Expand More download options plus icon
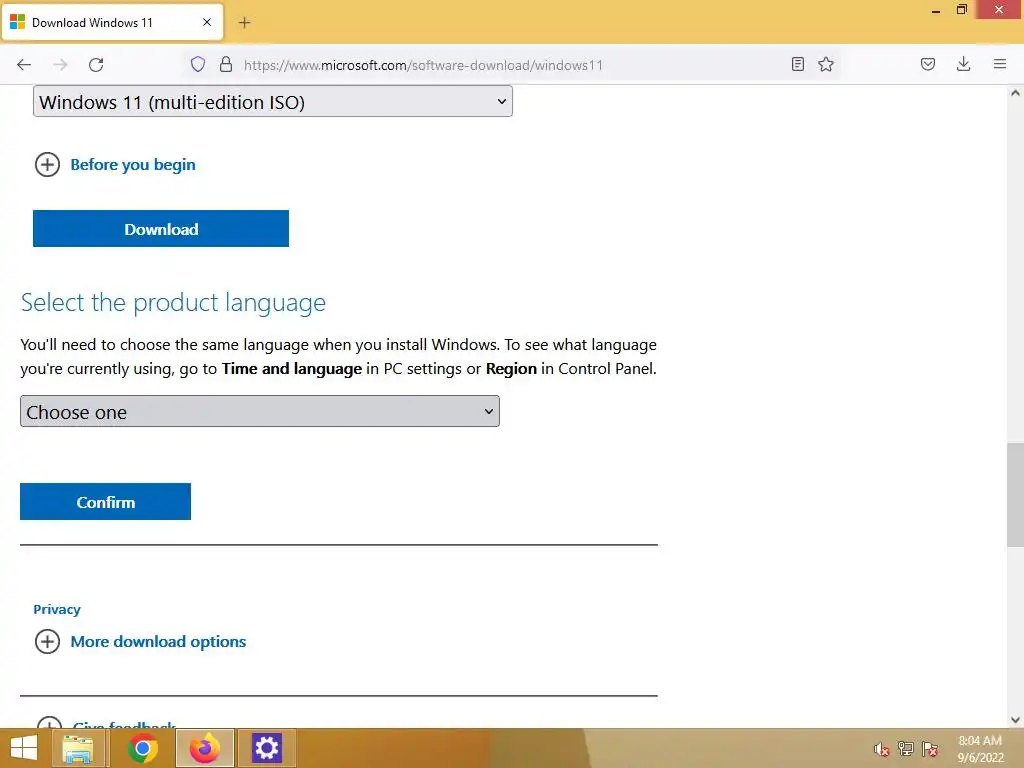Image resolution: width=1024 pixels, height=768 pixels. click(47, 641)
